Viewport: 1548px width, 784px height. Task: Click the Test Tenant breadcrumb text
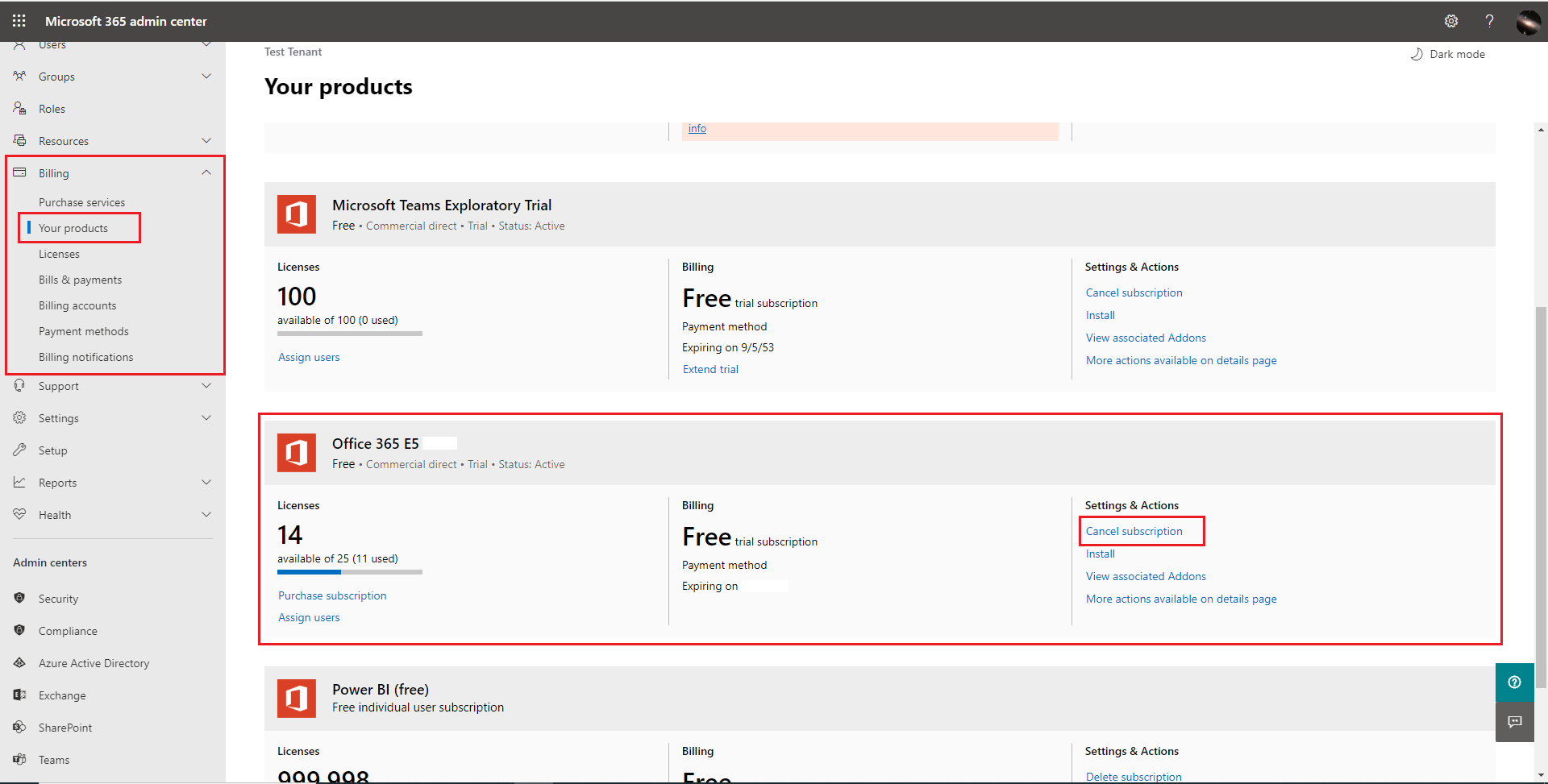coord(293,52)
